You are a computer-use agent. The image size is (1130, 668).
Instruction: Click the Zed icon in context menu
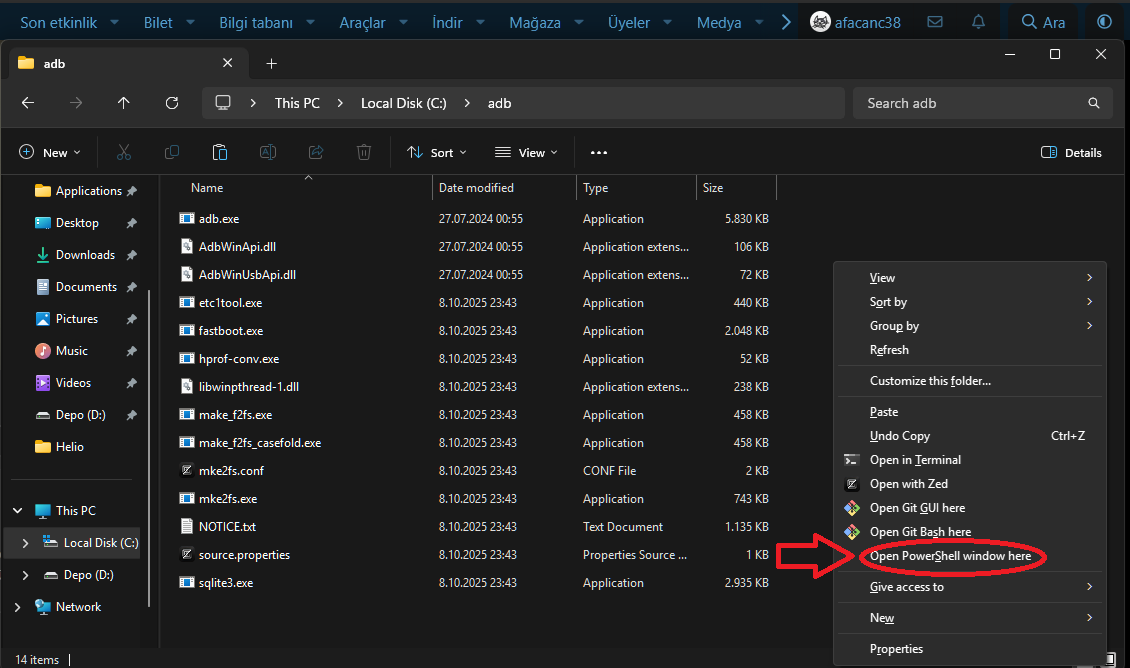(852, 484)
